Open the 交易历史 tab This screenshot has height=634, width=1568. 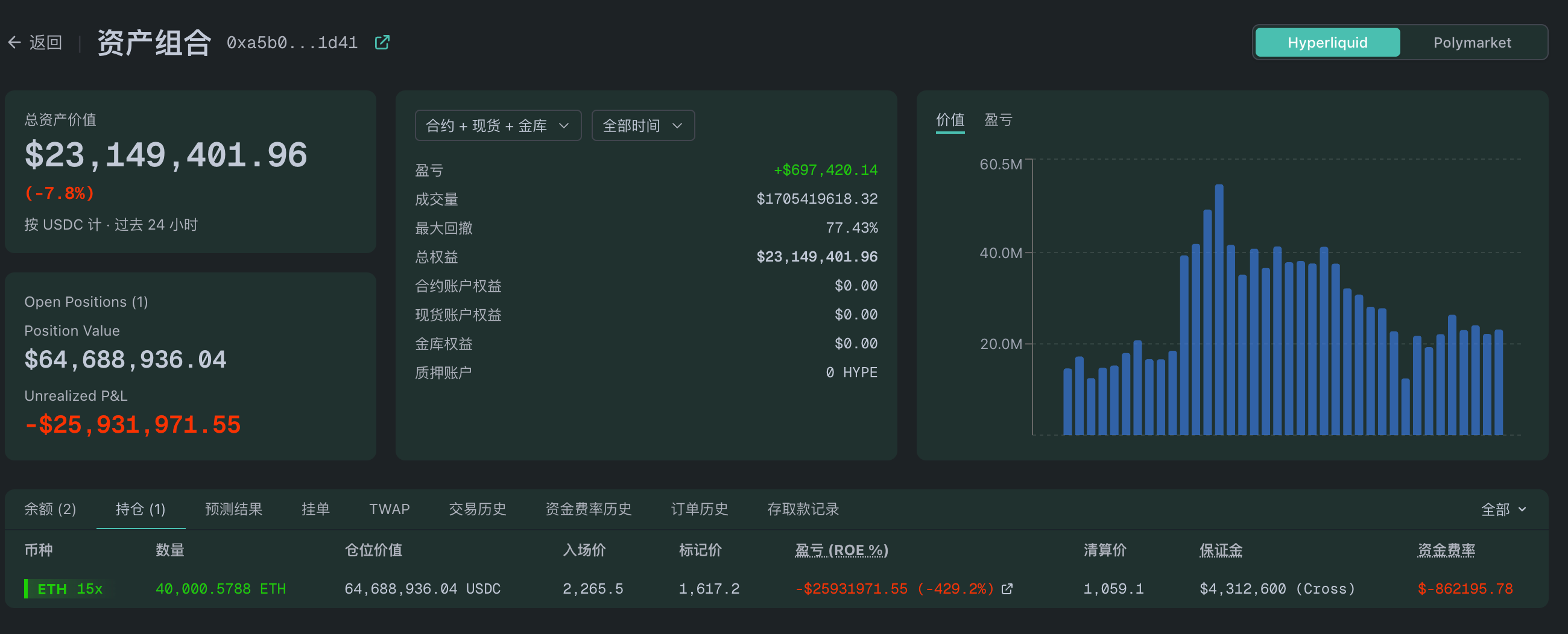(x=477, y=509)
